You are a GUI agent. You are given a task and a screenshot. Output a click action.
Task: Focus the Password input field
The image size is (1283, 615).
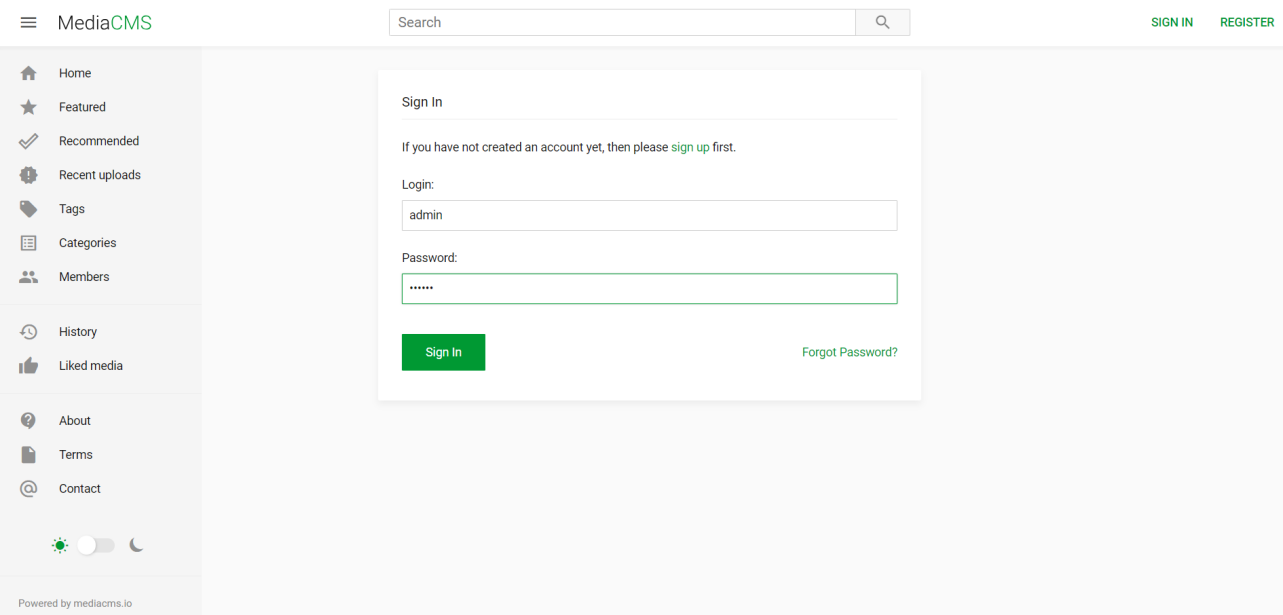(649, 289)
